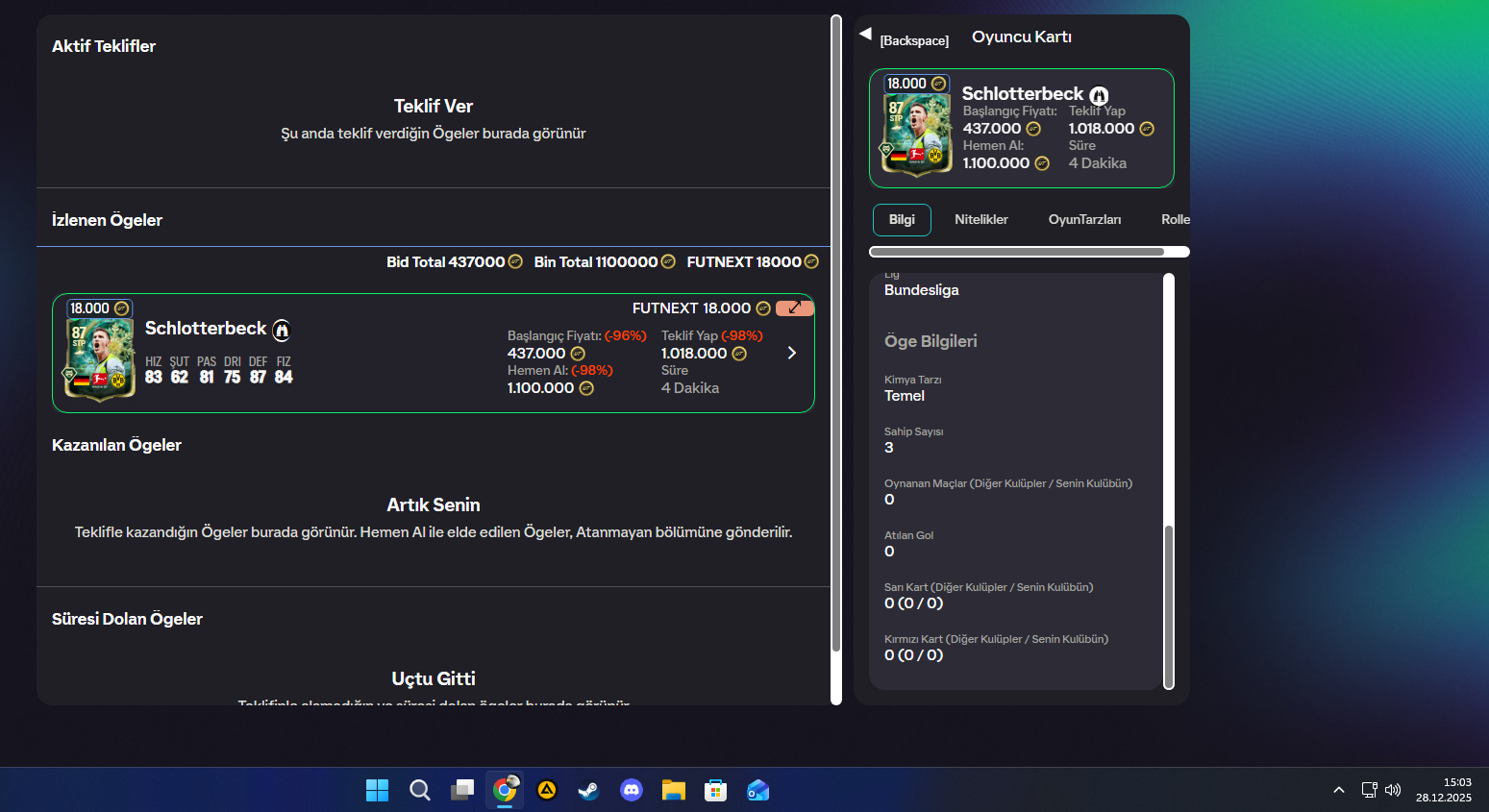Screen dimensions: 1489x812
Task: Open the partially visible Rolle tab
Action: coord(1176,219)
